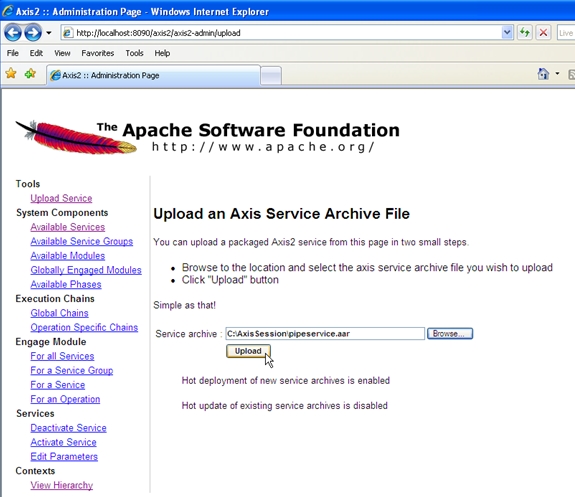Engage module For a Service
This screenshot has height=497, width=575.
[58, 385]
